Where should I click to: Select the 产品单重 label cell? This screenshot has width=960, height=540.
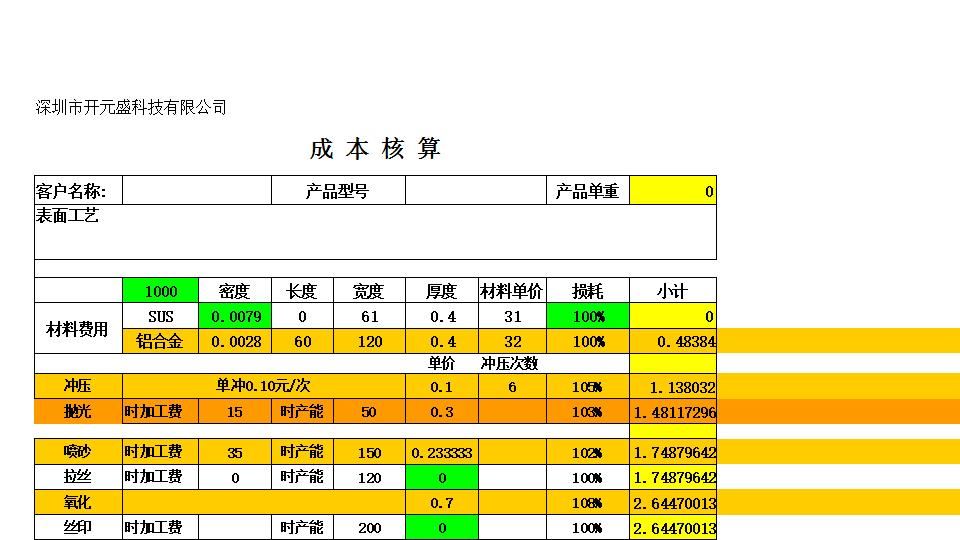point(588,191)
